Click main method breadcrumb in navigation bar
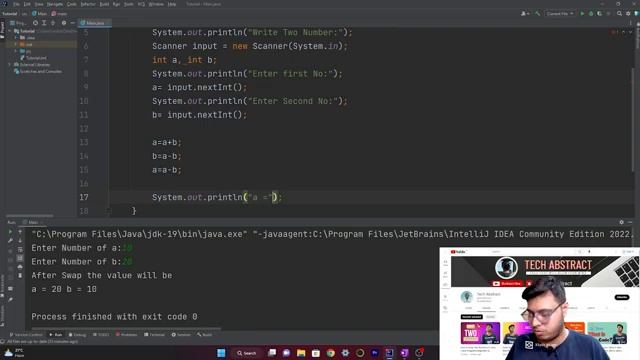The image size is (640, 360). pyautogui.click(x=60, y=13)
